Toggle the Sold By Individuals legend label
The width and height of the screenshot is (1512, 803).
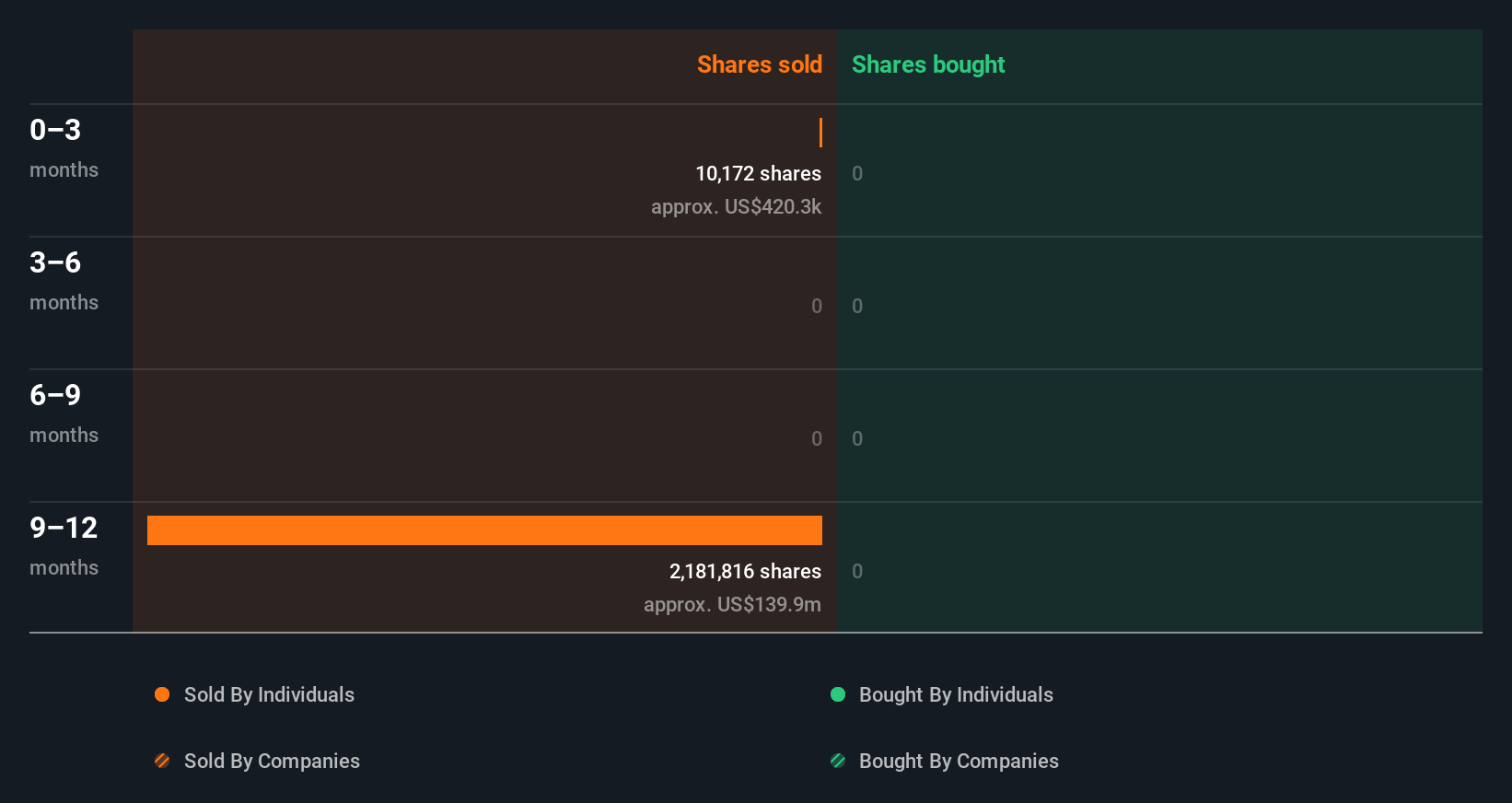point(269,694)
